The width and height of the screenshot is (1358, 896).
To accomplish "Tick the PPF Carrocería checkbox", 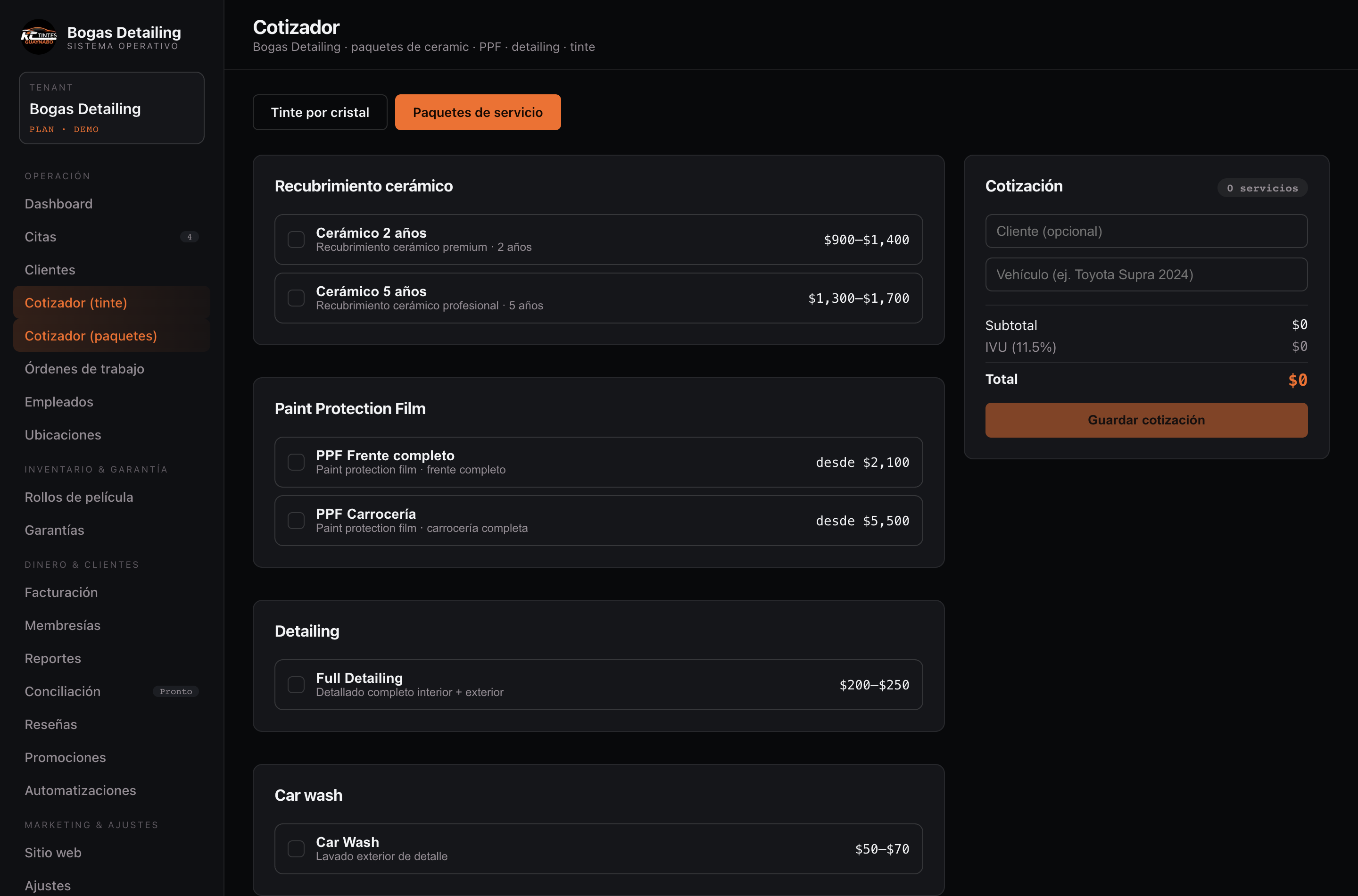I will click(x=296, y=521).
